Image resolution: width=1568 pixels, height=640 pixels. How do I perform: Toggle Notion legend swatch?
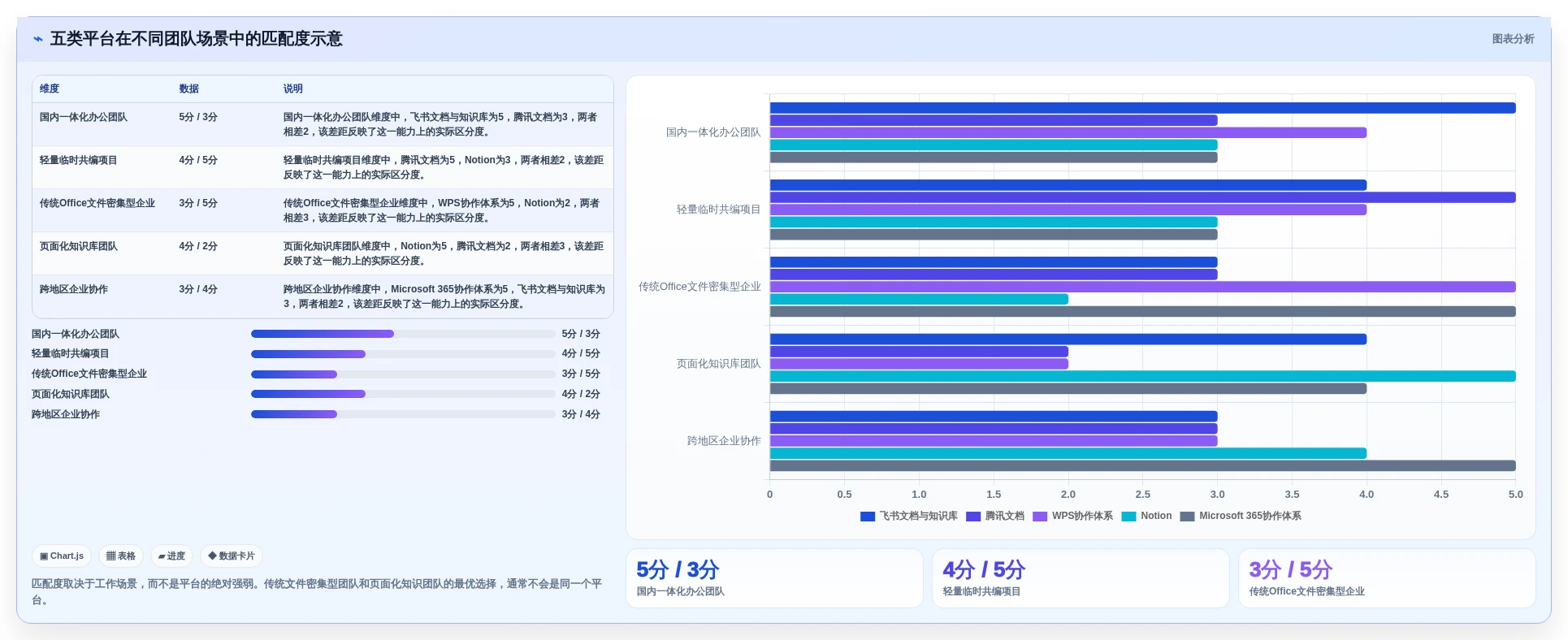(1128, 517)
